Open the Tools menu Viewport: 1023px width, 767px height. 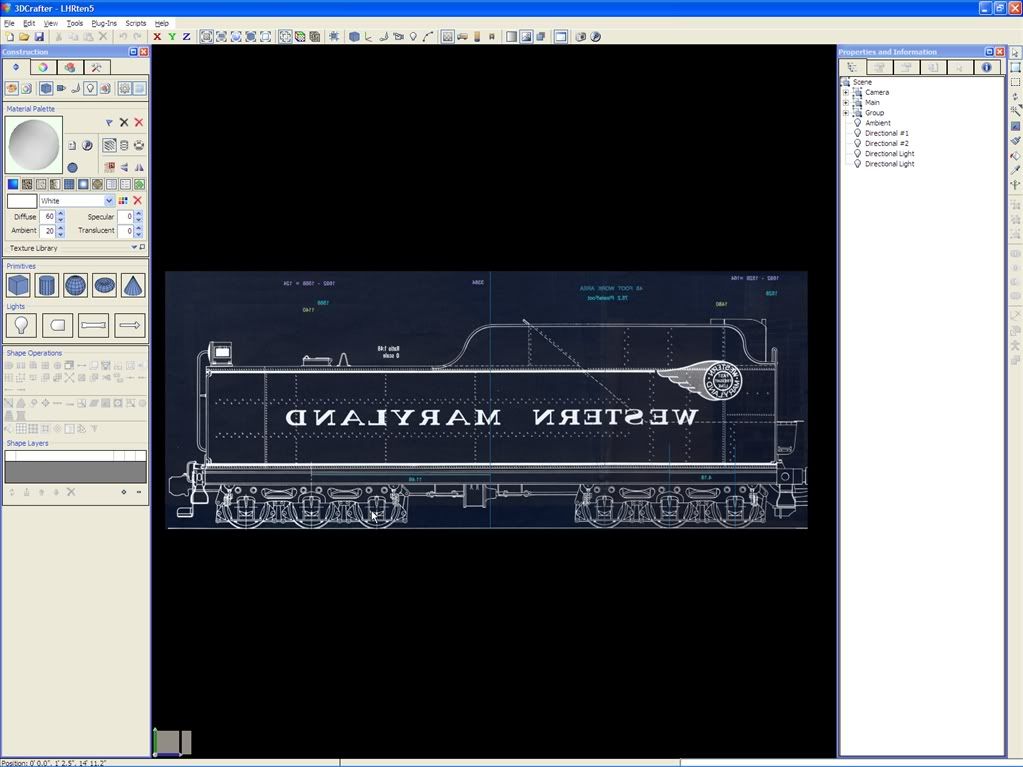pos(75,23)
